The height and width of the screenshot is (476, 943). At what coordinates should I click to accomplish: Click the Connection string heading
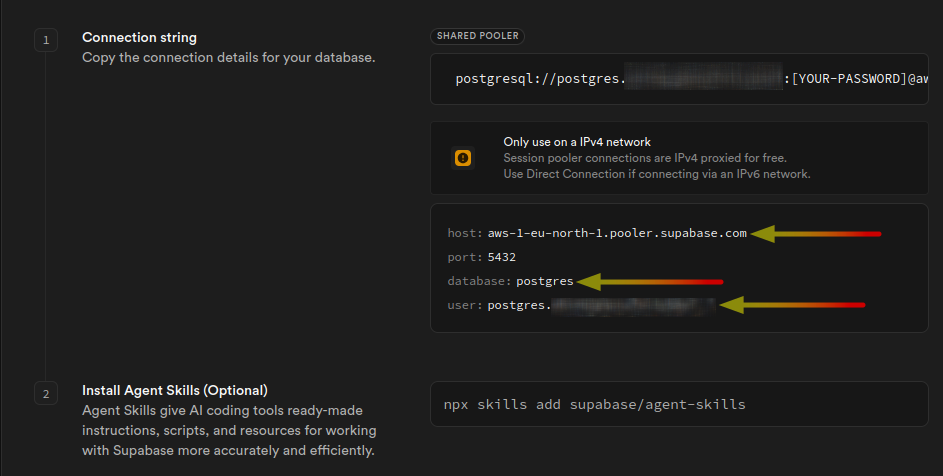pos(140,37)
